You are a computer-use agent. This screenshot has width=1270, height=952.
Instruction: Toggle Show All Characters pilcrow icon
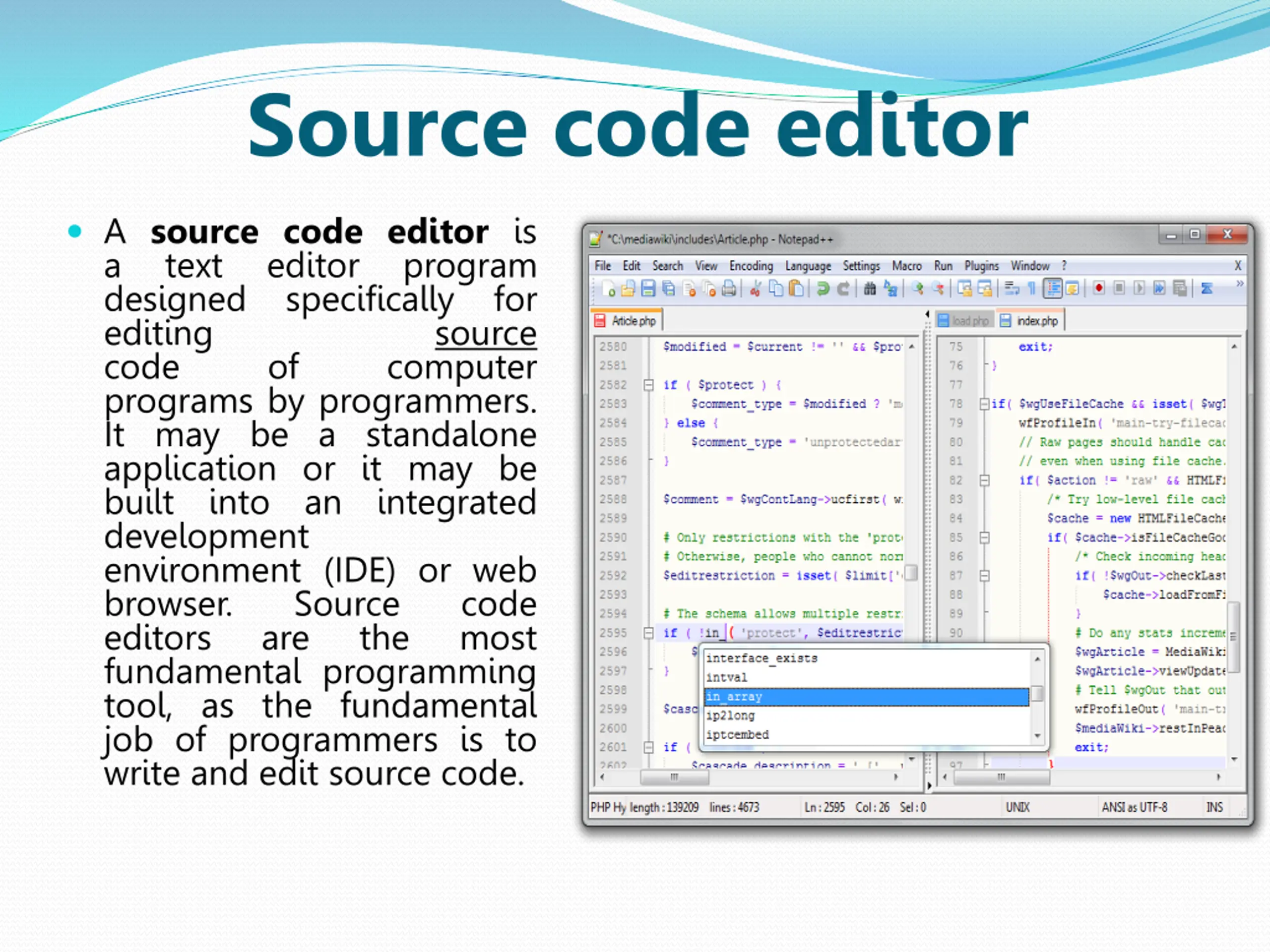[1032, 288]
